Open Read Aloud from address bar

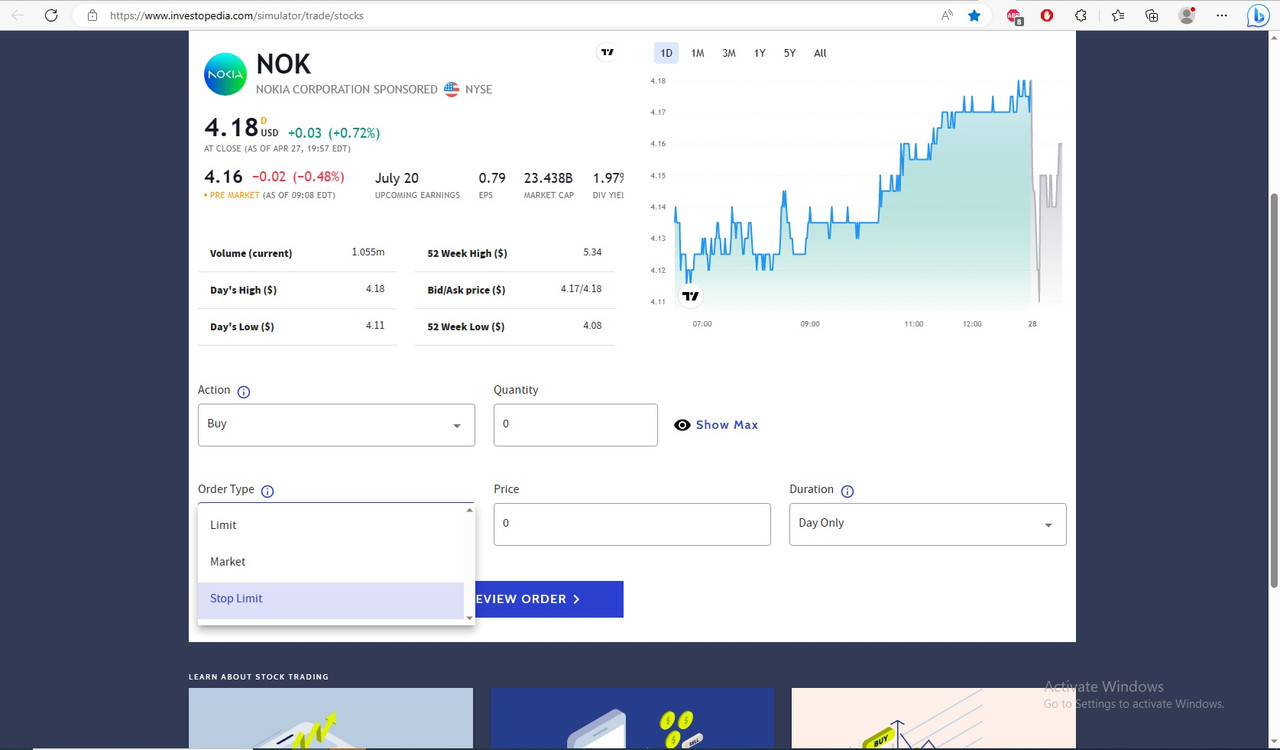947,15
